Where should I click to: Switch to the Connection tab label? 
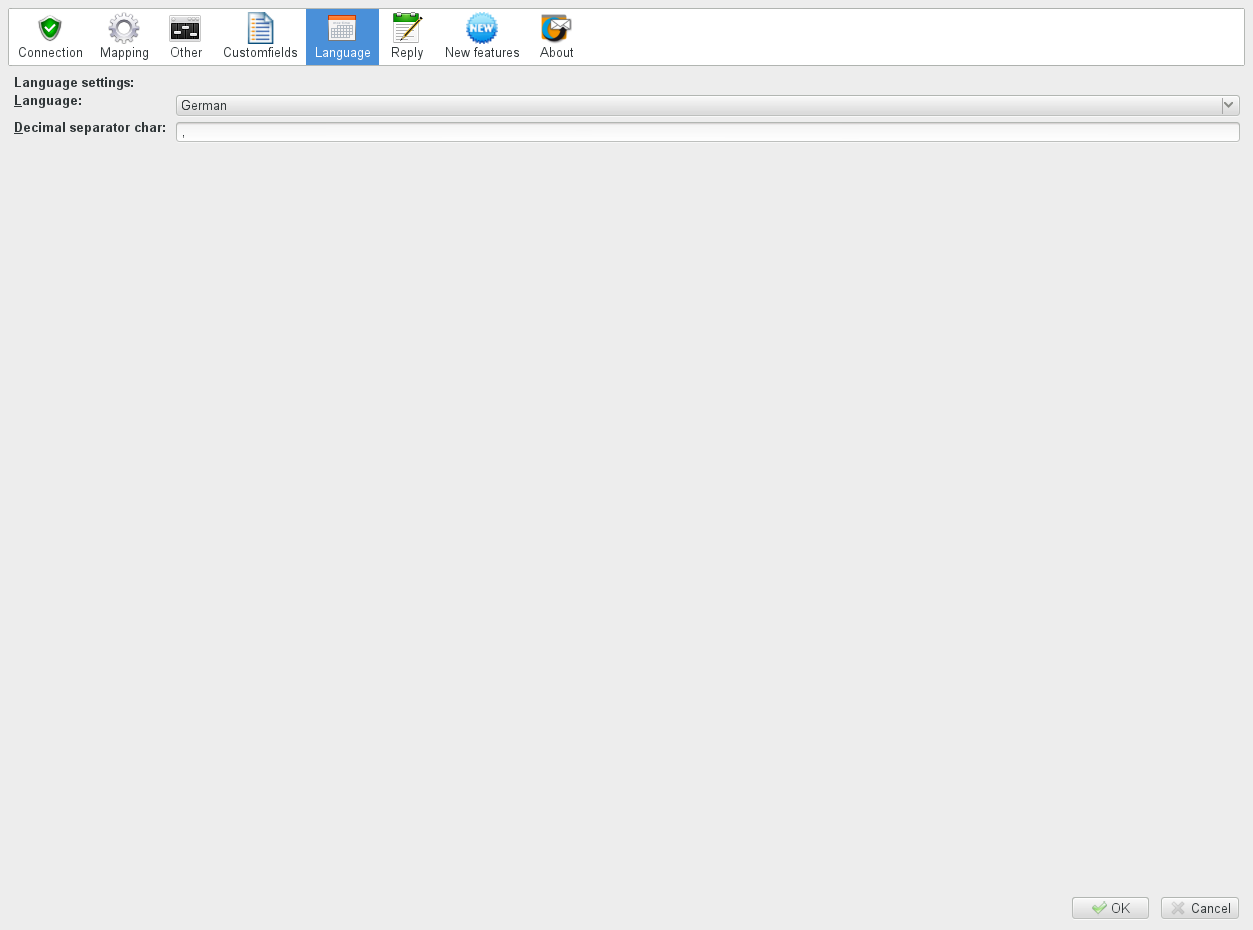(x=50, y=53)
